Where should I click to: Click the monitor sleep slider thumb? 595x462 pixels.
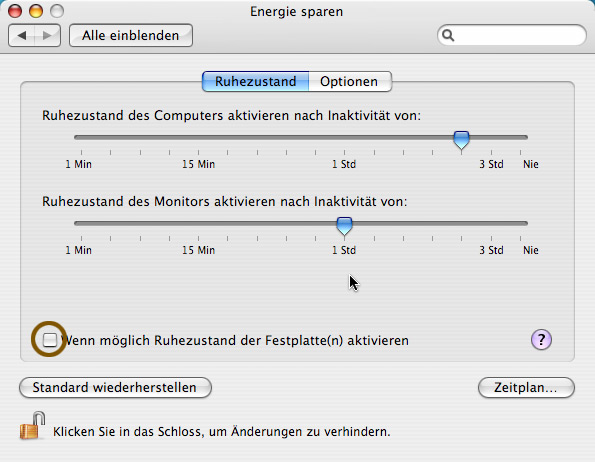click(345, 226)
